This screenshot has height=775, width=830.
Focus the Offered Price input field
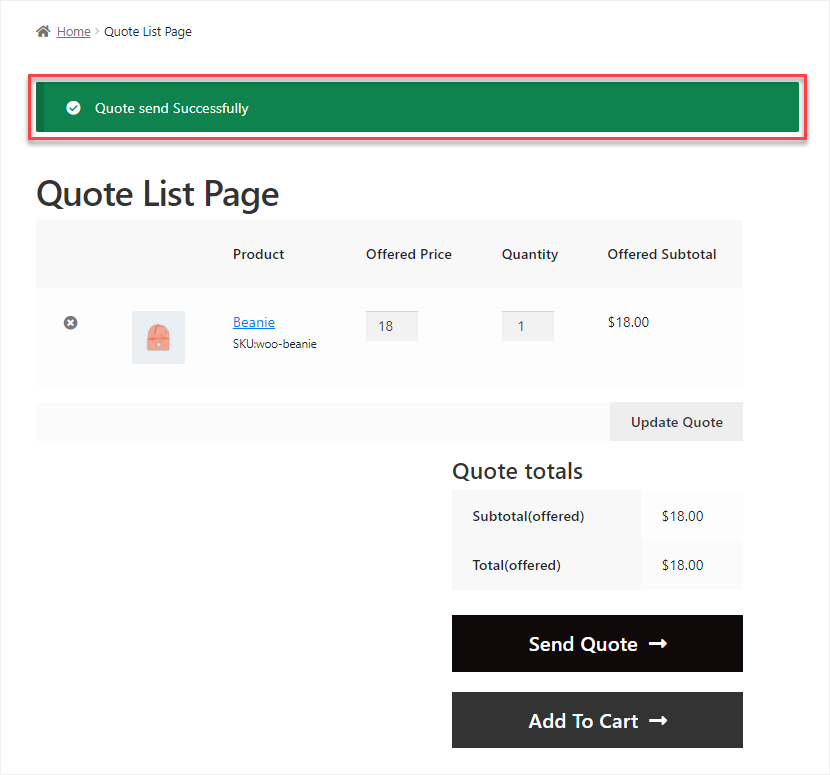pyautogui.click(x=391, y=326)
